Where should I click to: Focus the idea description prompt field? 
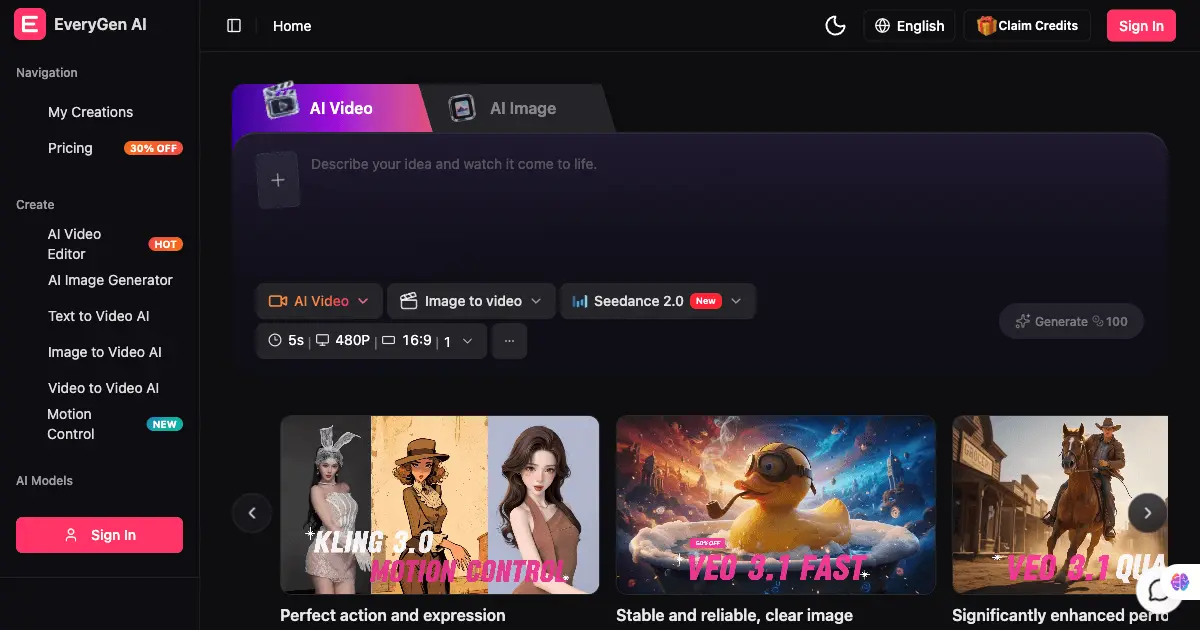pos(730,210)
